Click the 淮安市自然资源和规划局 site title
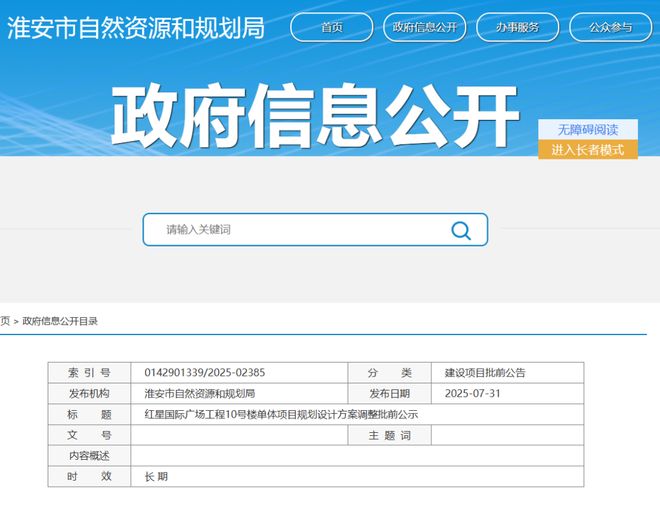 136,27
